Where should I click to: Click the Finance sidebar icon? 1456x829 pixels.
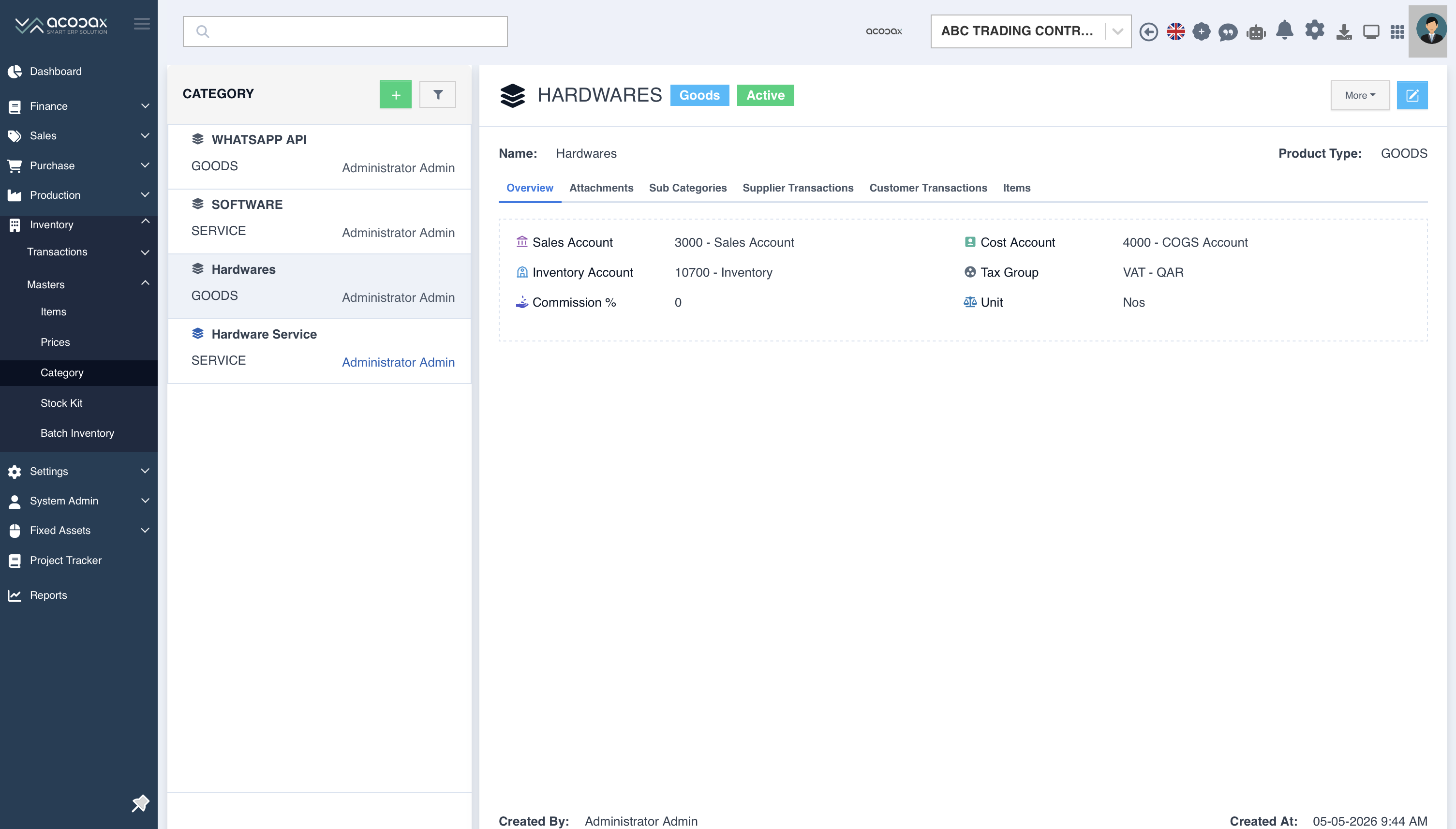pos(15,106)
